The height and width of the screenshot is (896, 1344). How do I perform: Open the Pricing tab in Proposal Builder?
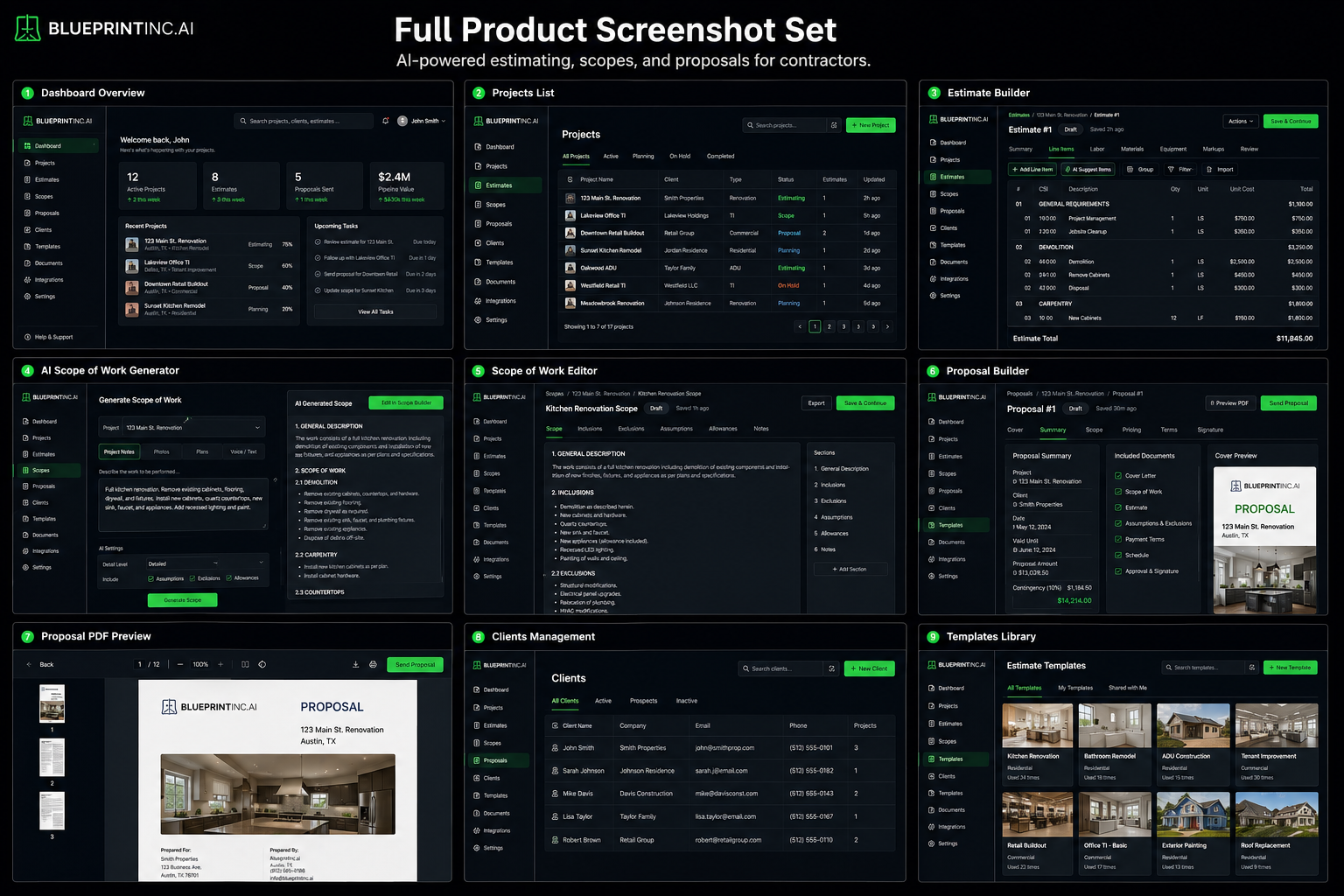click(1131, 430)
